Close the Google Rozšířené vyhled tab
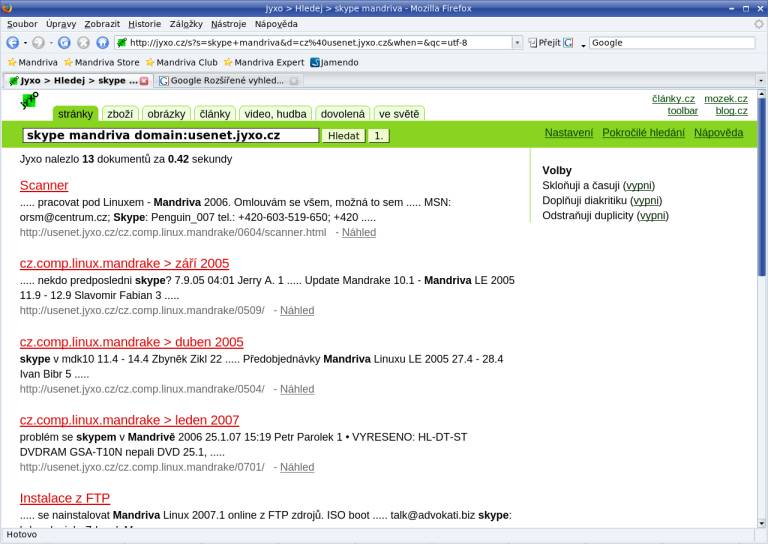Image resolution: width=768 pixels, height=544 pixels. (293, 81)
